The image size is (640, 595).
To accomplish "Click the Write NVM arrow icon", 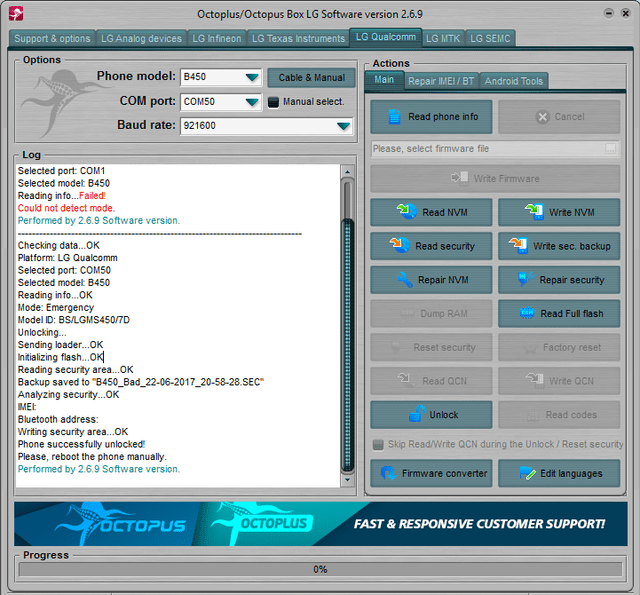I will 534,211.
